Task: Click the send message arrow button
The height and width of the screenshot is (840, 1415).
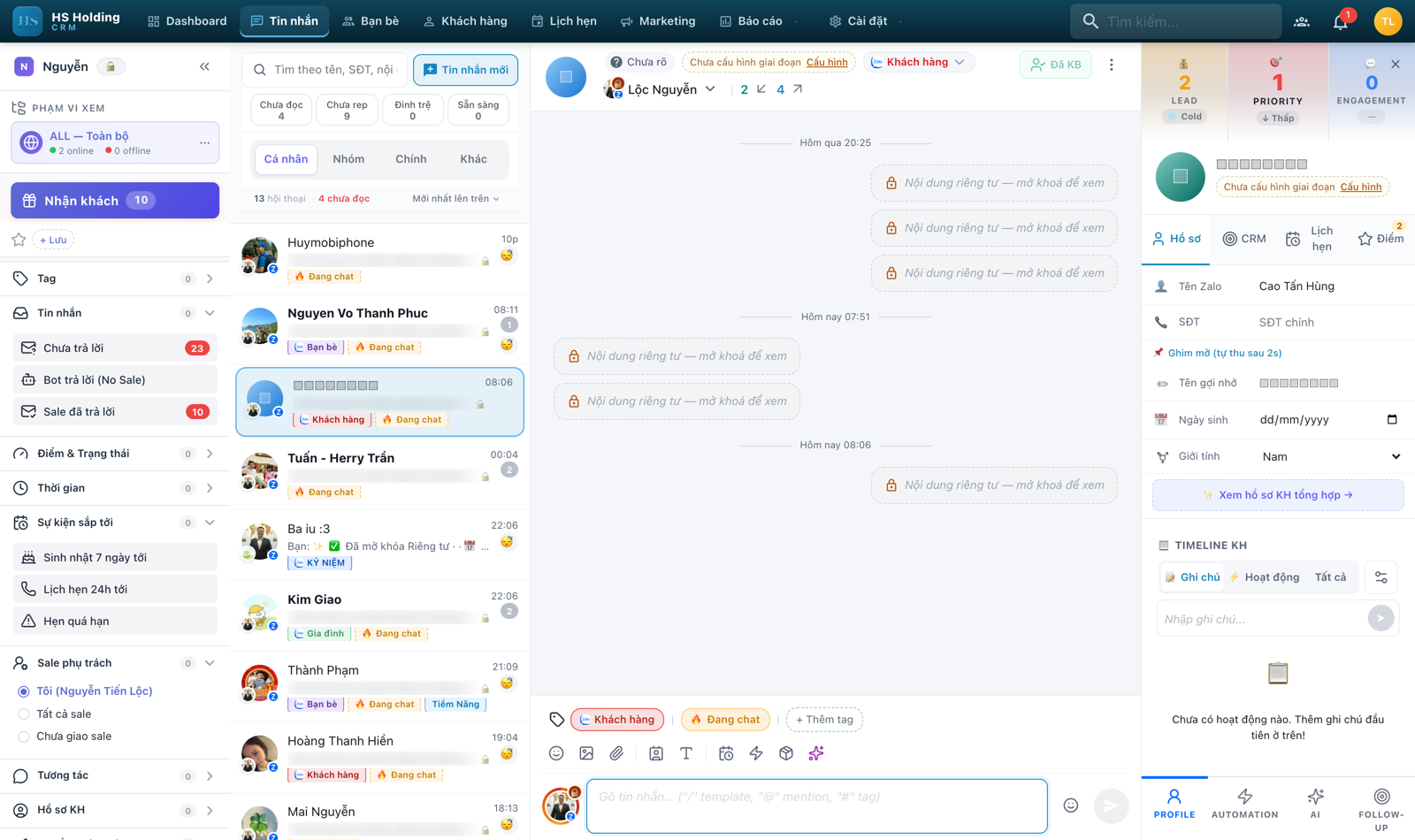Action: point(1111,806)
